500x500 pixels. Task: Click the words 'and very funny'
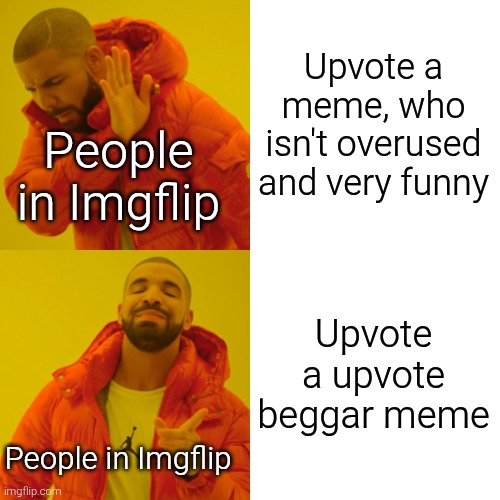point(373,183)
